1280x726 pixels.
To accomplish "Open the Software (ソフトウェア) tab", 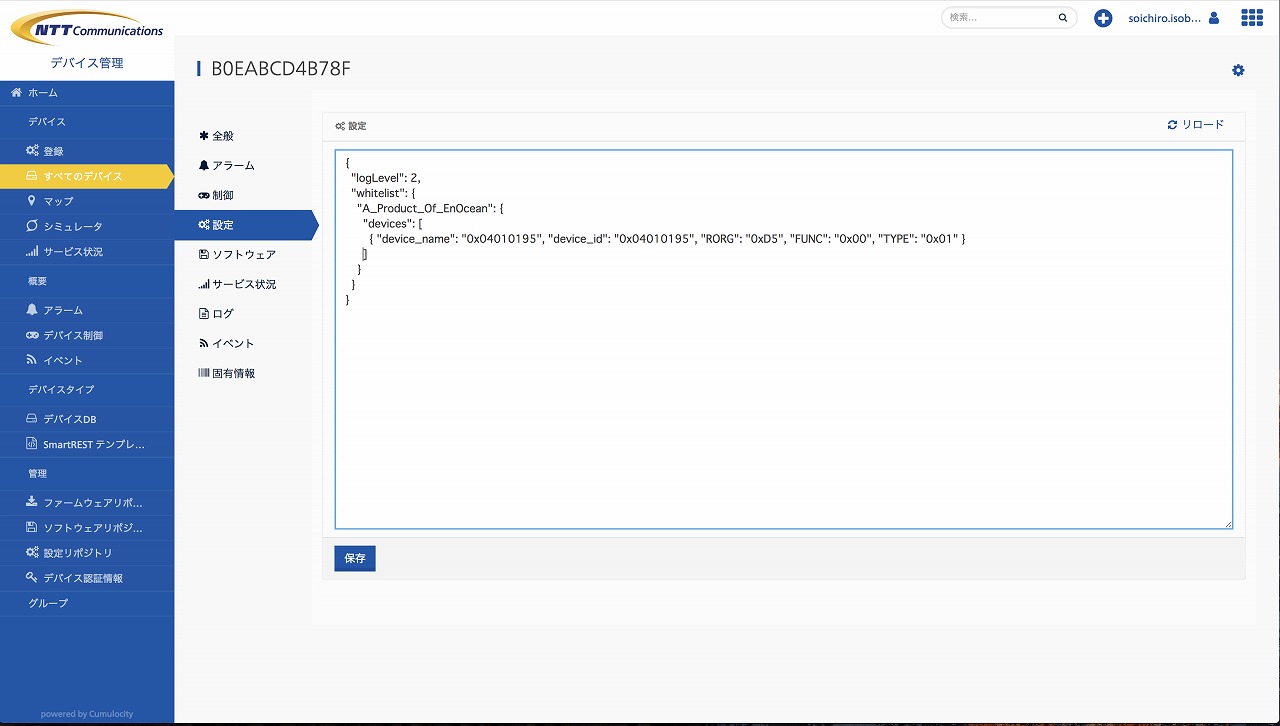I will click(244, 254).
